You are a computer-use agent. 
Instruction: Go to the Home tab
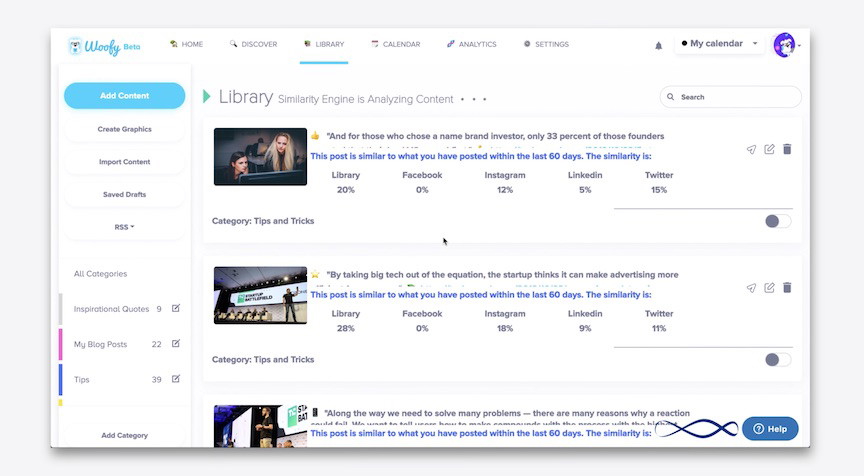(186, 44)
